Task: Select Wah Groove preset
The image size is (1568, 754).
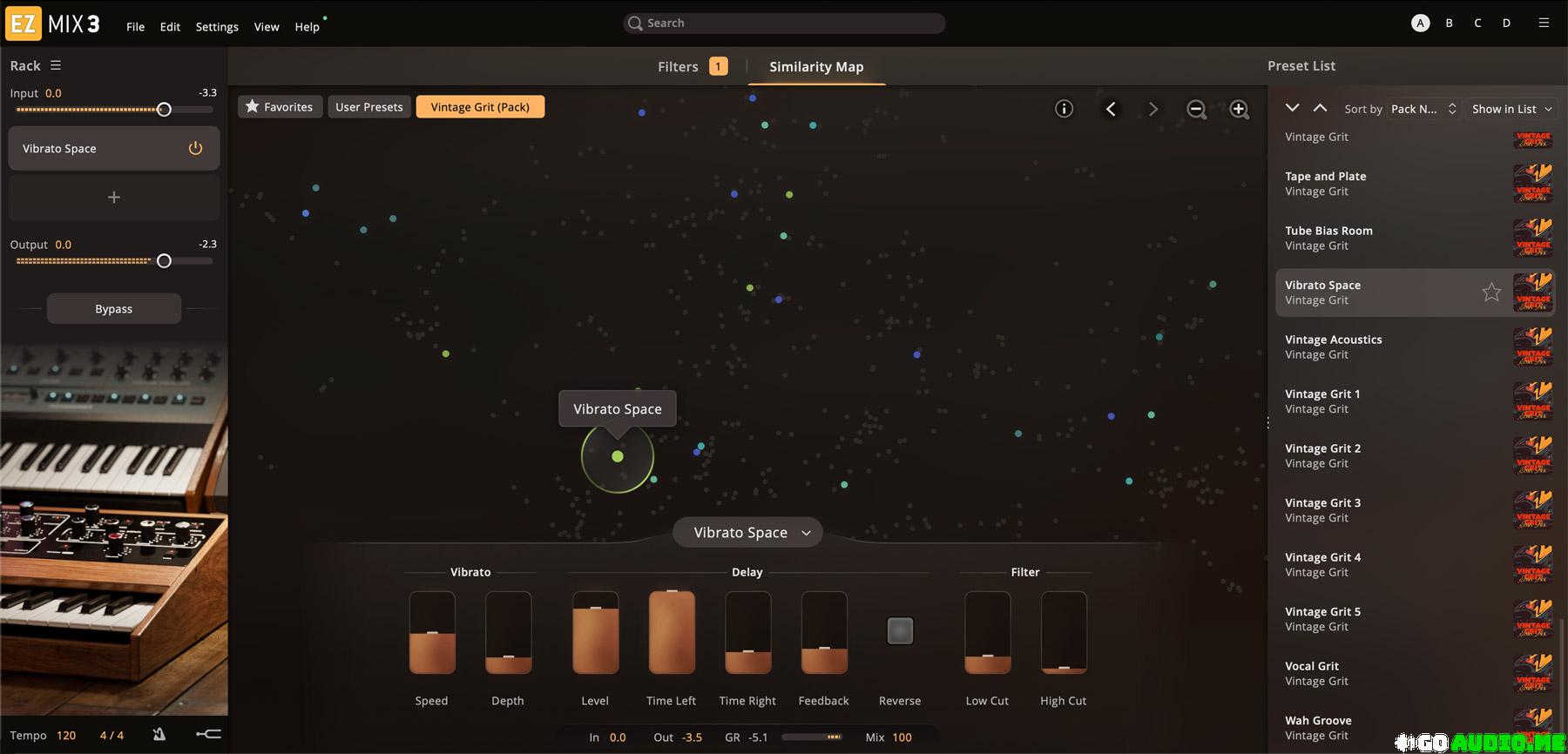Action: (x=1416, y=727)
